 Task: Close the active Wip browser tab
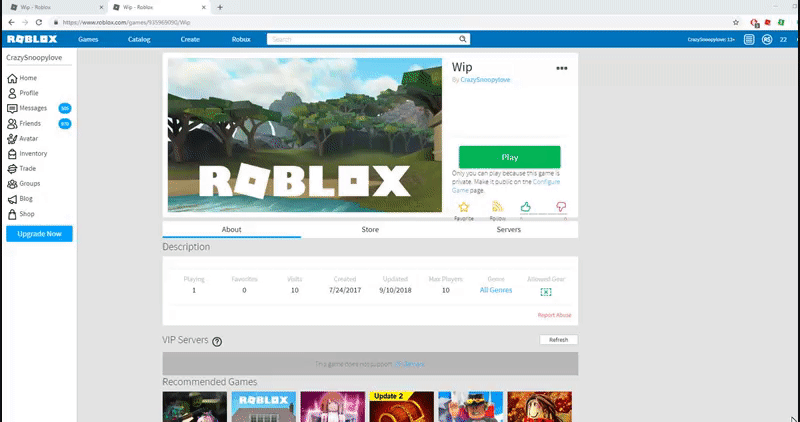point(204,8)
